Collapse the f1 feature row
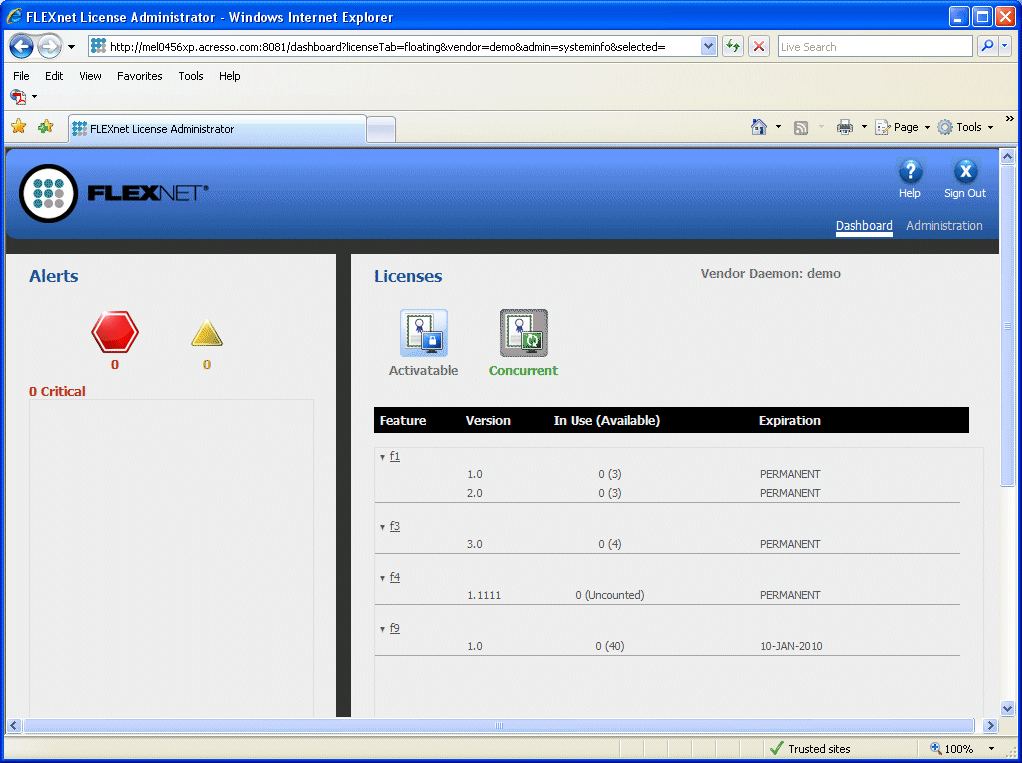This screenshot has height=763, width=1022. tap(382, 457)
